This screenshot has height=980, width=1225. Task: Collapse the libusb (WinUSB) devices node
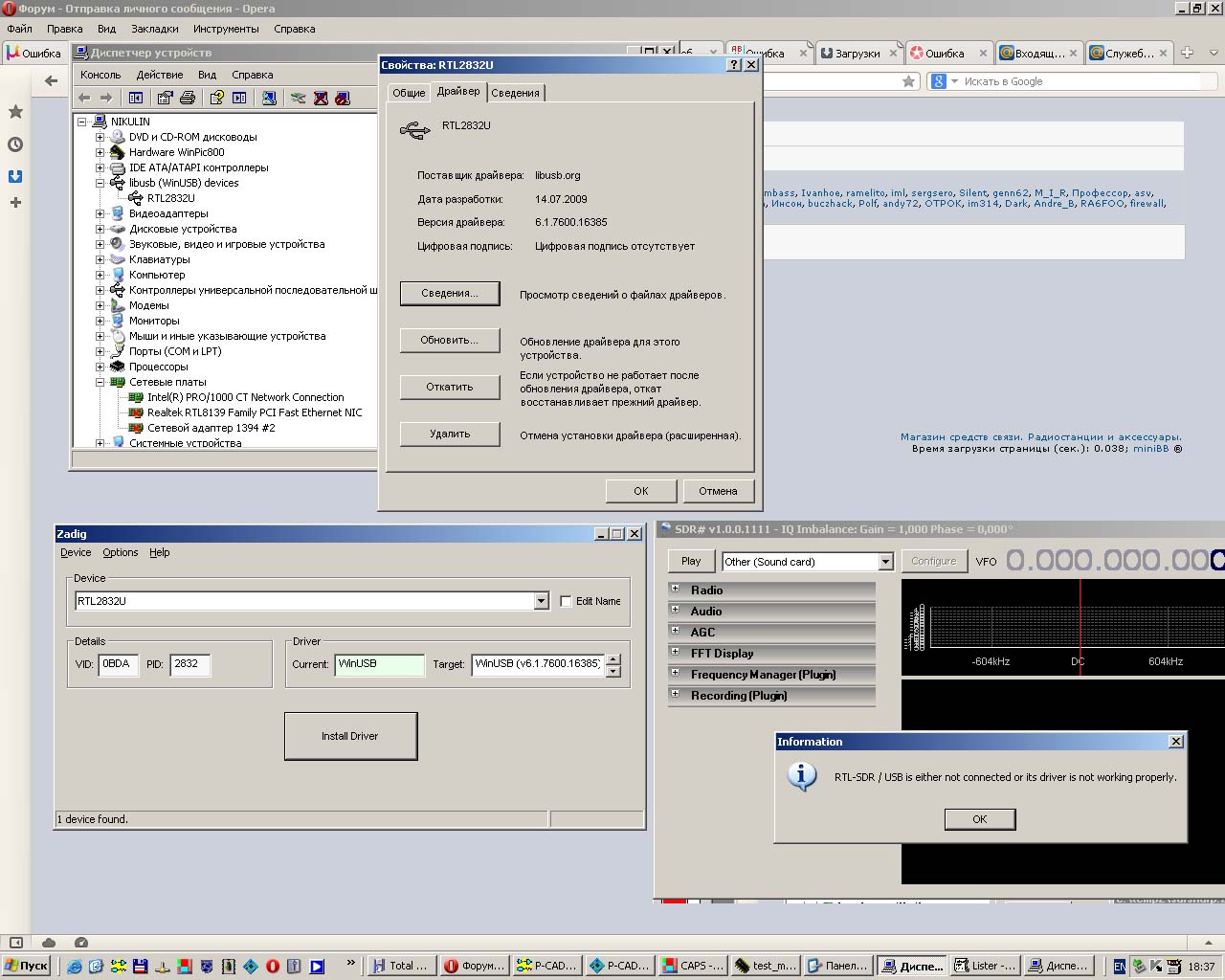click(100, 183)
